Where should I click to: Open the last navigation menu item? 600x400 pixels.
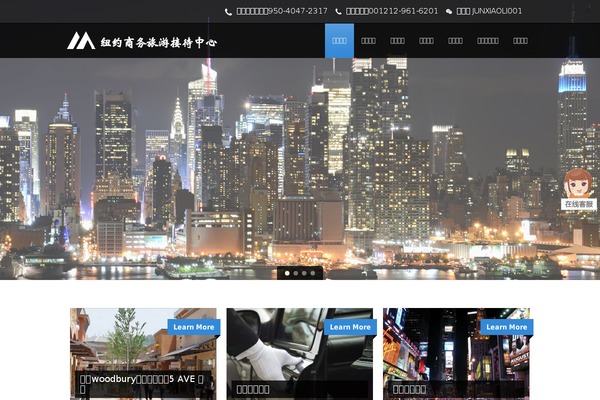coord(520,41)
